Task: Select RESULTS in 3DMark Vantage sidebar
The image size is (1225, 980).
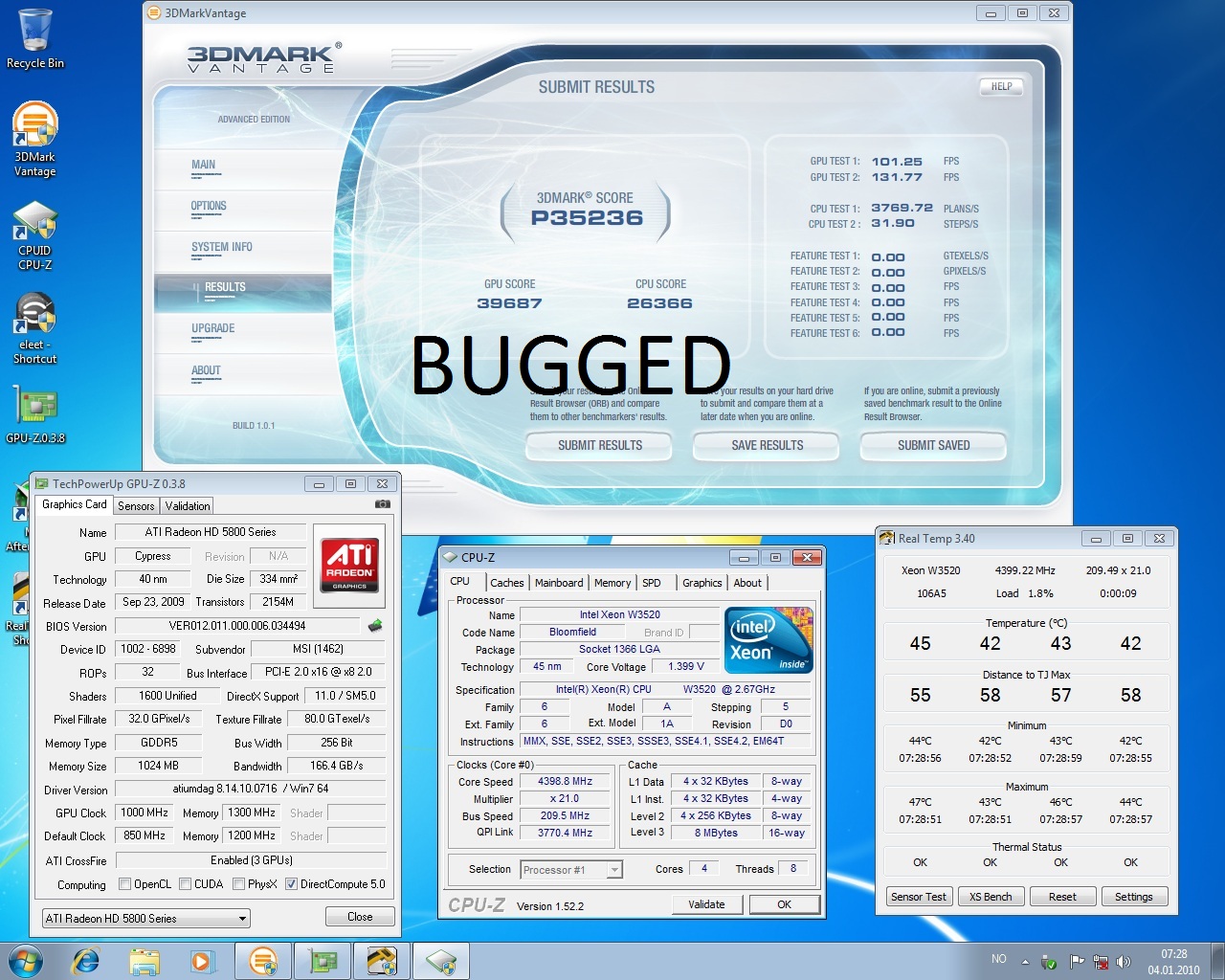Action: [243, 291]
